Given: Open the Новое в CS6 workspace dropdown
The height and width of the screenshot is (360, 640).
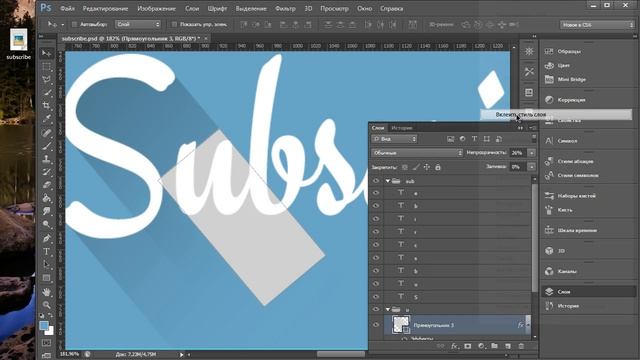Looking at the screenshot, I should (x=597, y=25).
